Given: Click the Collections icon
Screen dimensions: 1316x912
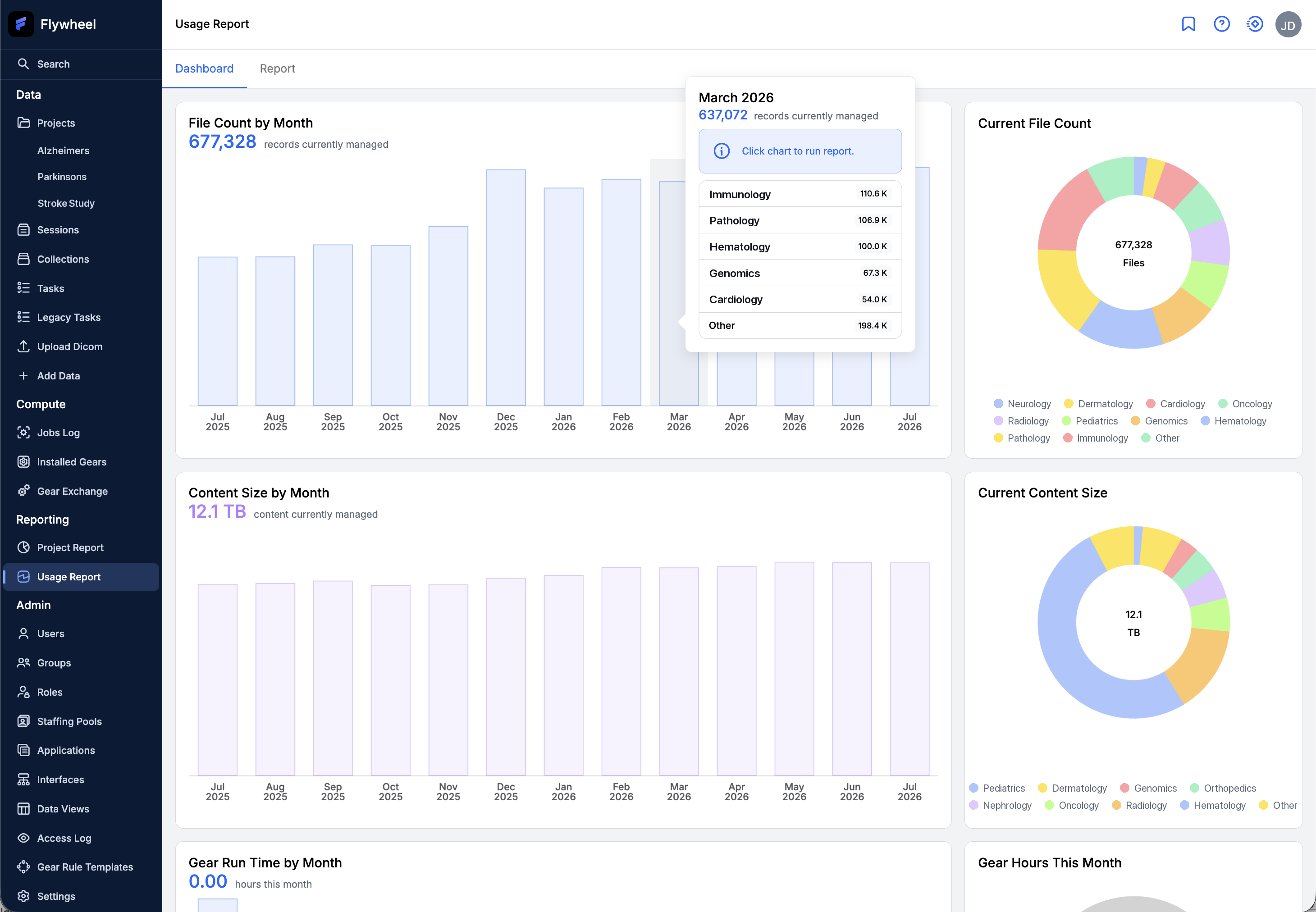Looking at the screenshot, I should [x=23, y=259].
